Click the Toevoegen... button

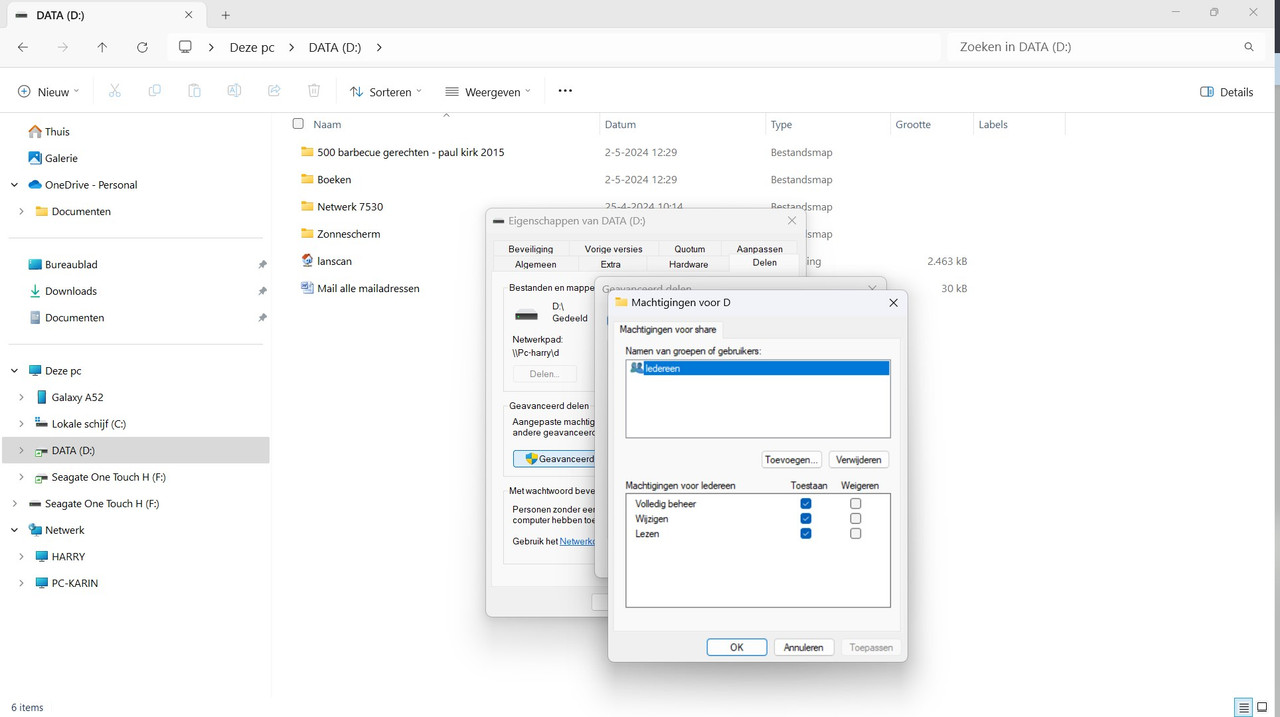(x=792, y=460)
